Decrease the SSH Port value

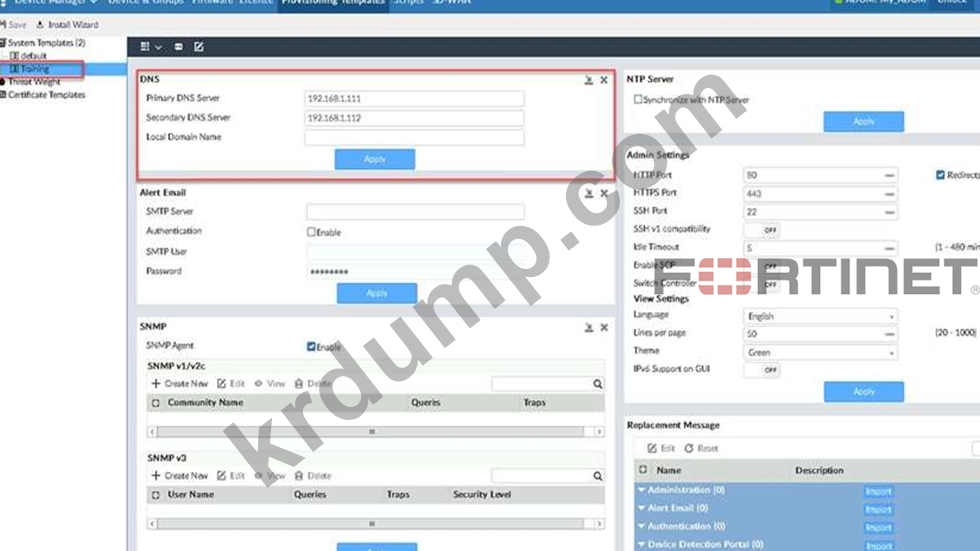coord(889,212)
